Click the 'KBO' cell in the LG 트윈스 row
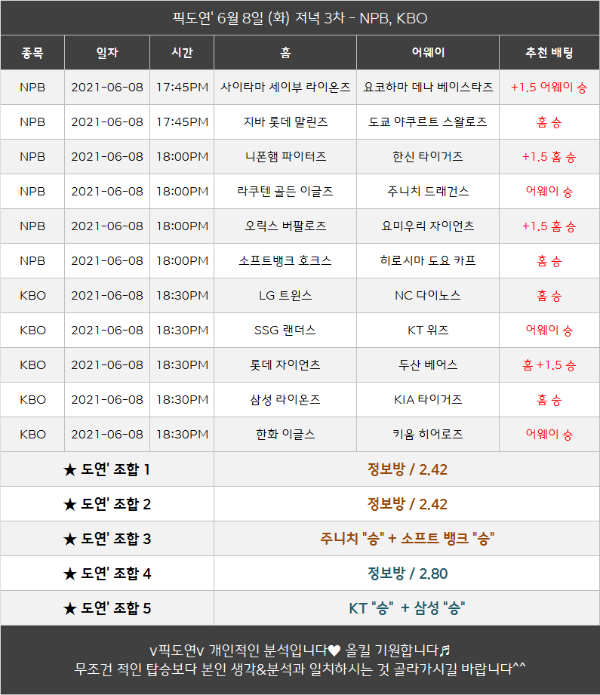The image size is (600, 695). coord(32,296)
